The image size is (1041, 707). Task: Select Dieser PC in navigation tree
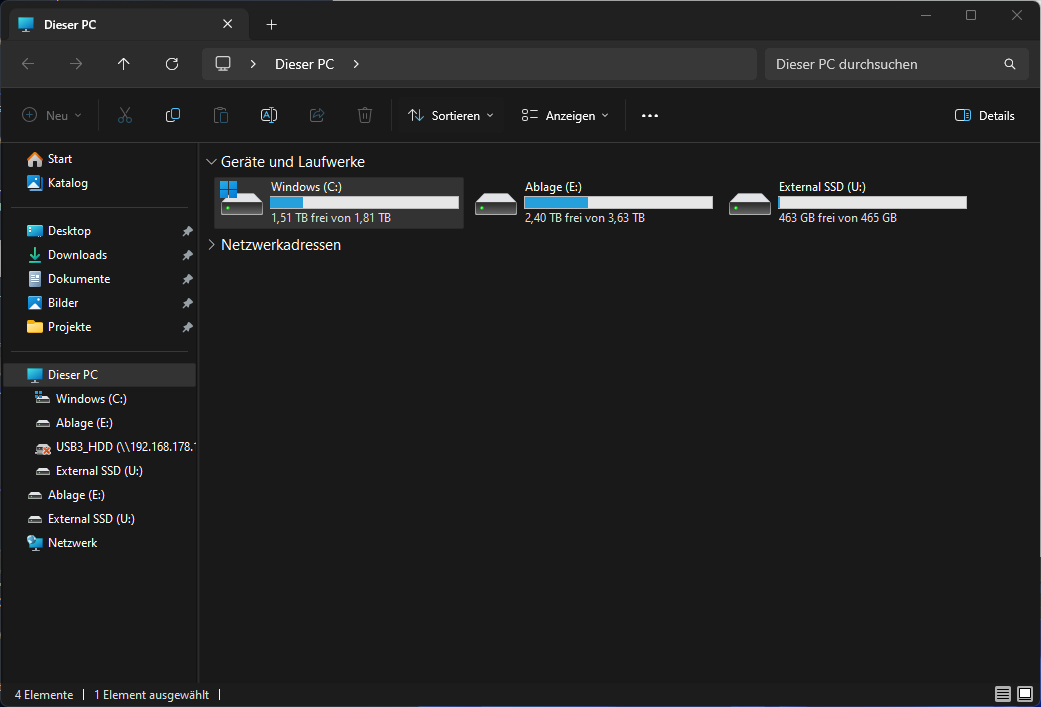tap(100, 375)
